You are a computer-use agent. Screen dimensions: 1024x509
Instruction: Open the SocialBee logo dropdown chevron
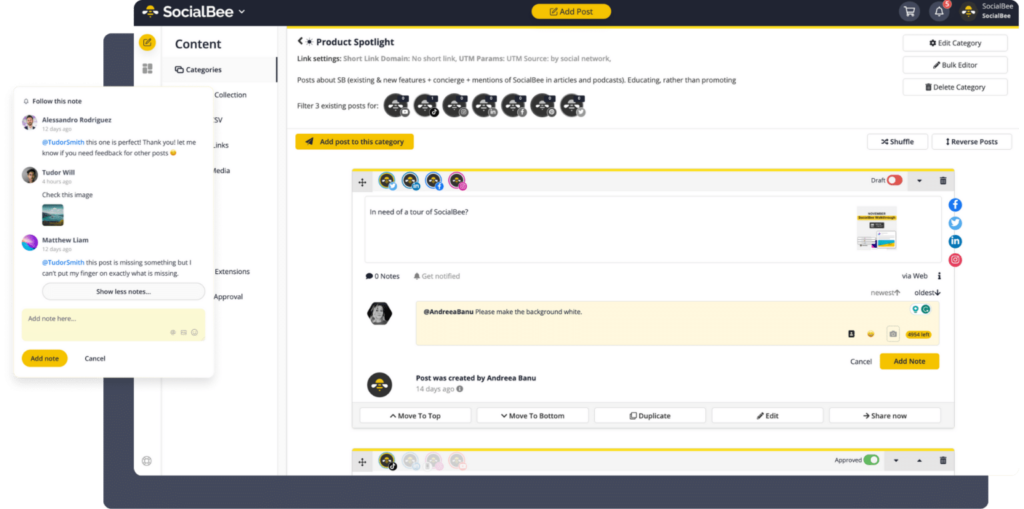tap(242, 12)
